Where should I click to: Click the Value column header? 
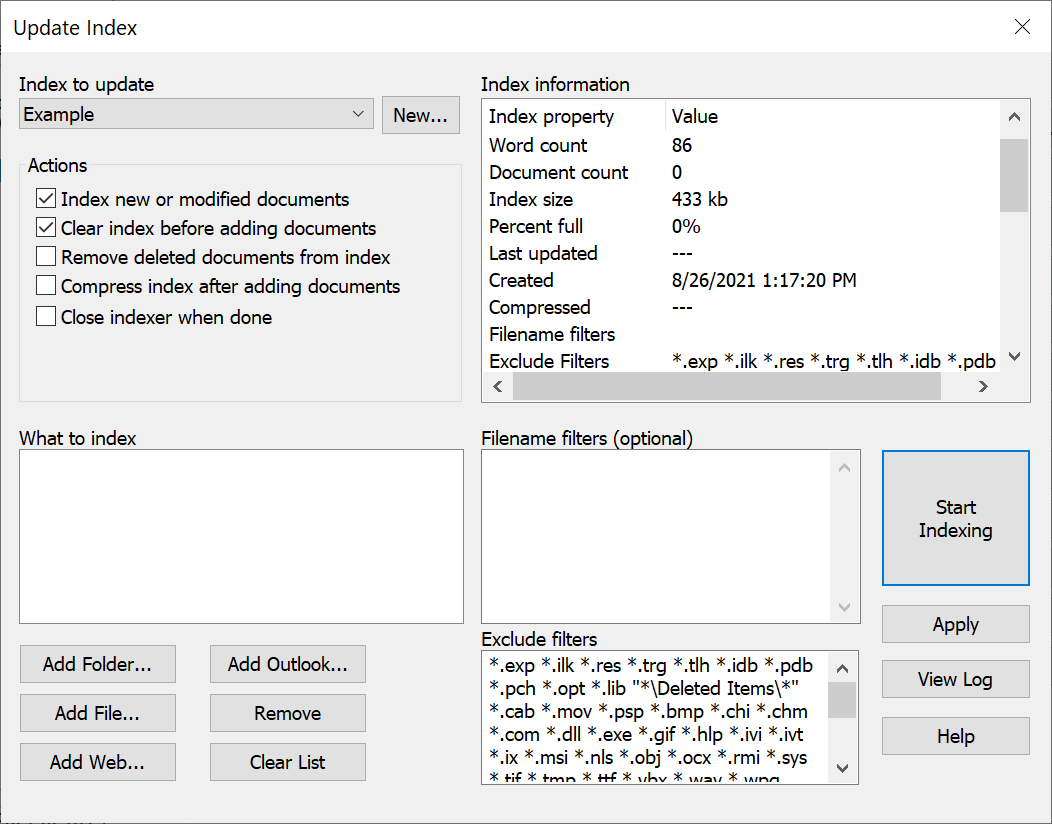pyautogui.click(x=833, y=117)
